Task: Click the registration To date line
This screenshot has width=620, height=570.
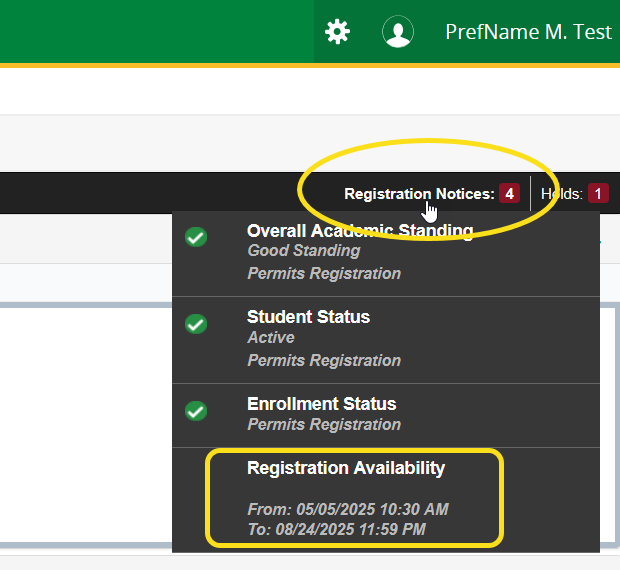Action: tap(336, 529)
